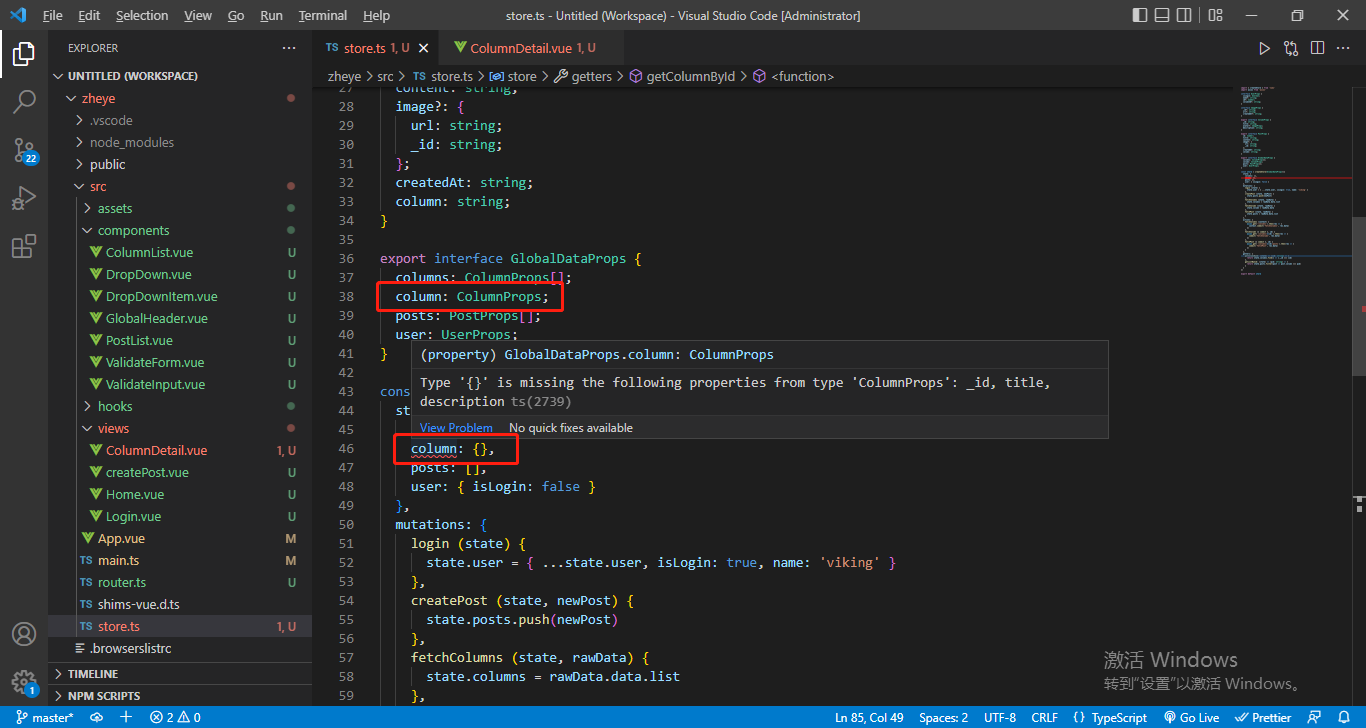Open ColumnList.vue file
Image resolution: width=1366 pixels, height=728 pixels.
(149, 252)
